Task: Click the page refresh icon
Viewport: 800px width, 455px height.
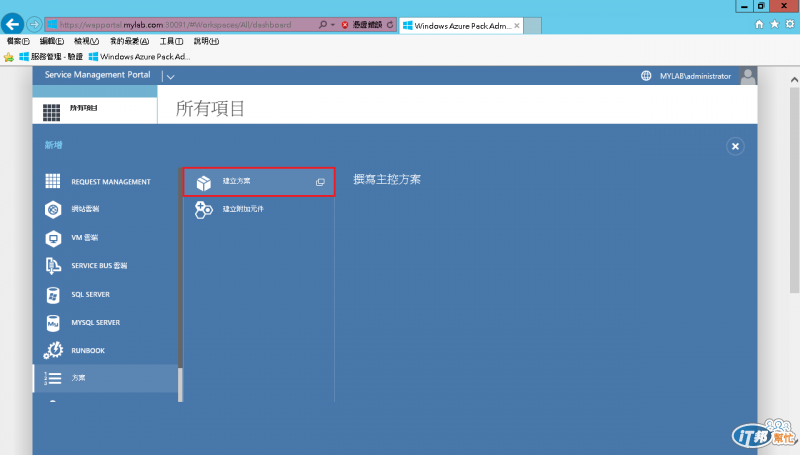Action: tap(390, 24)
